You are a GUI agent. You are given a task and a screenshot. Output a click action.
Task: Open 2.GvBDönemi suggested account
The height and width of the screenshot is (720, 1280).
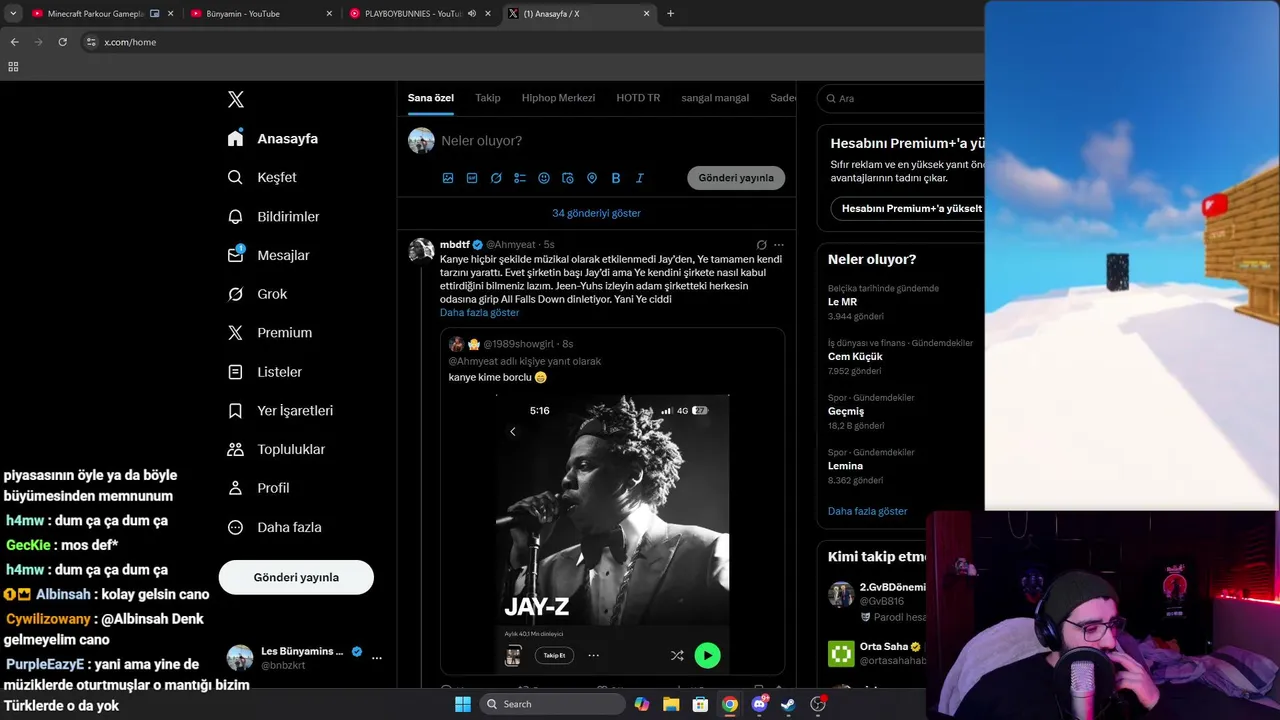(893, 587)
